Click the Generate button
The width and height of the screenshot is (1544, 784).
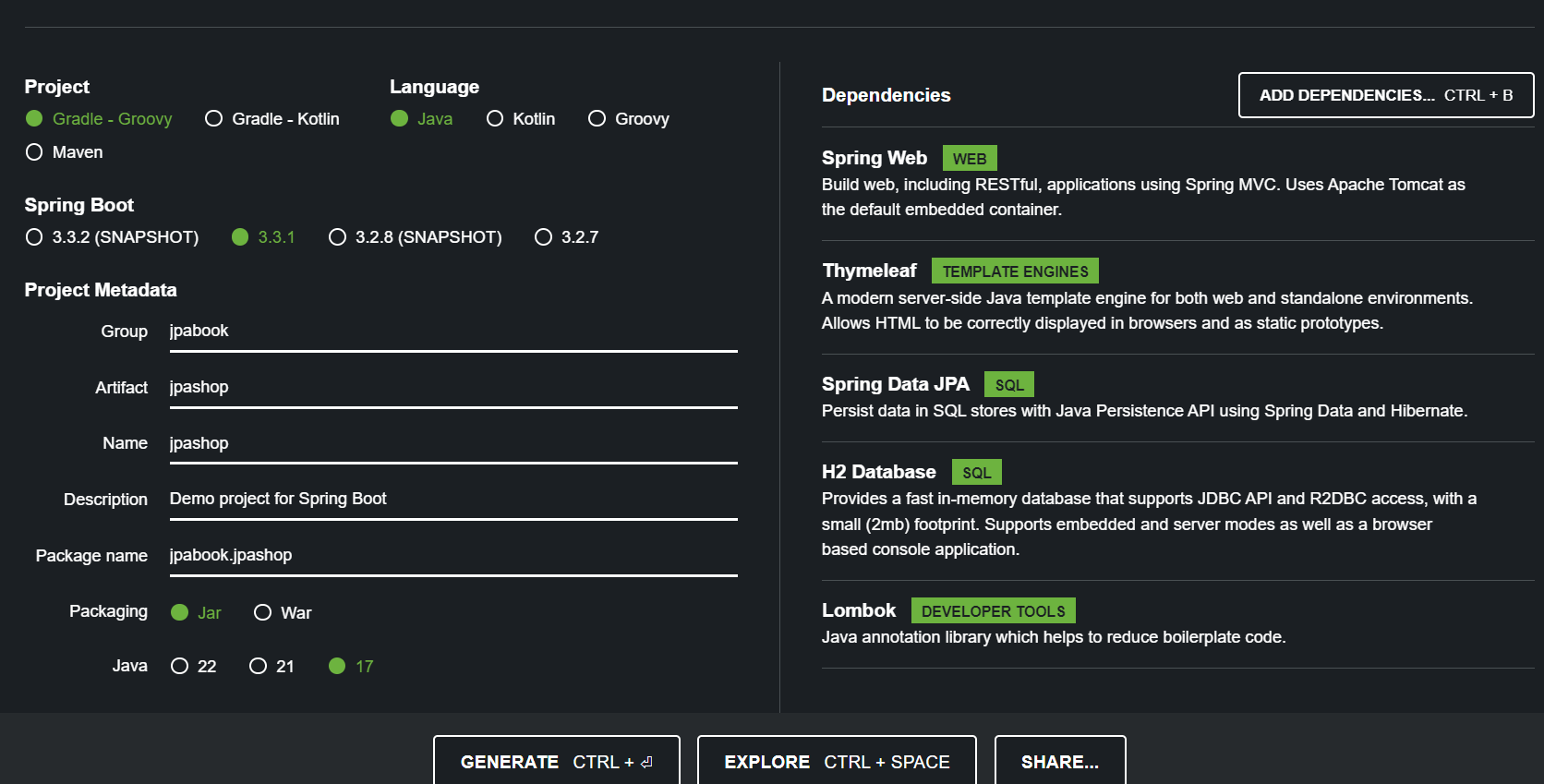pyautogui.click(x=557, y=761)
